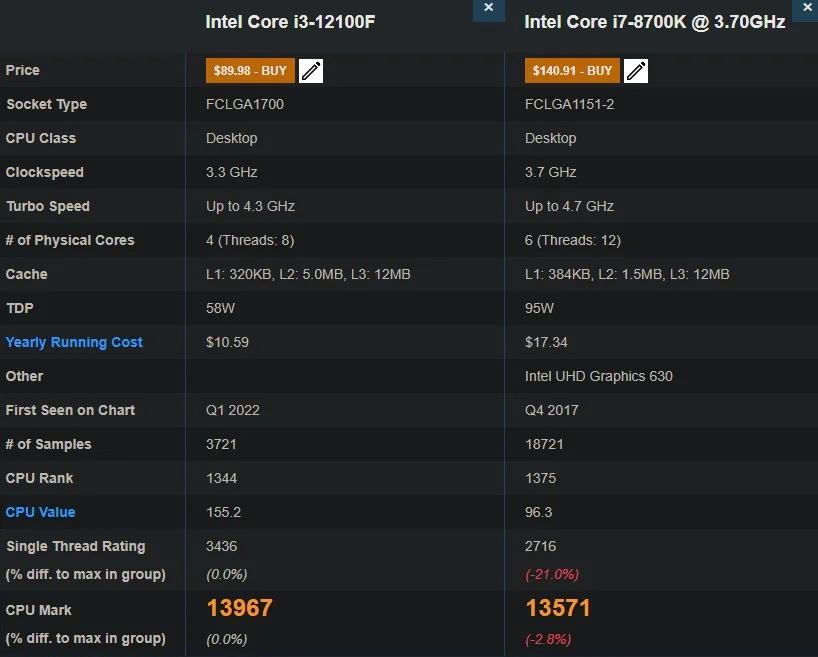Click the 1344 CPU rank value
Screen dimensions: 818x657
tap(221, 478)
